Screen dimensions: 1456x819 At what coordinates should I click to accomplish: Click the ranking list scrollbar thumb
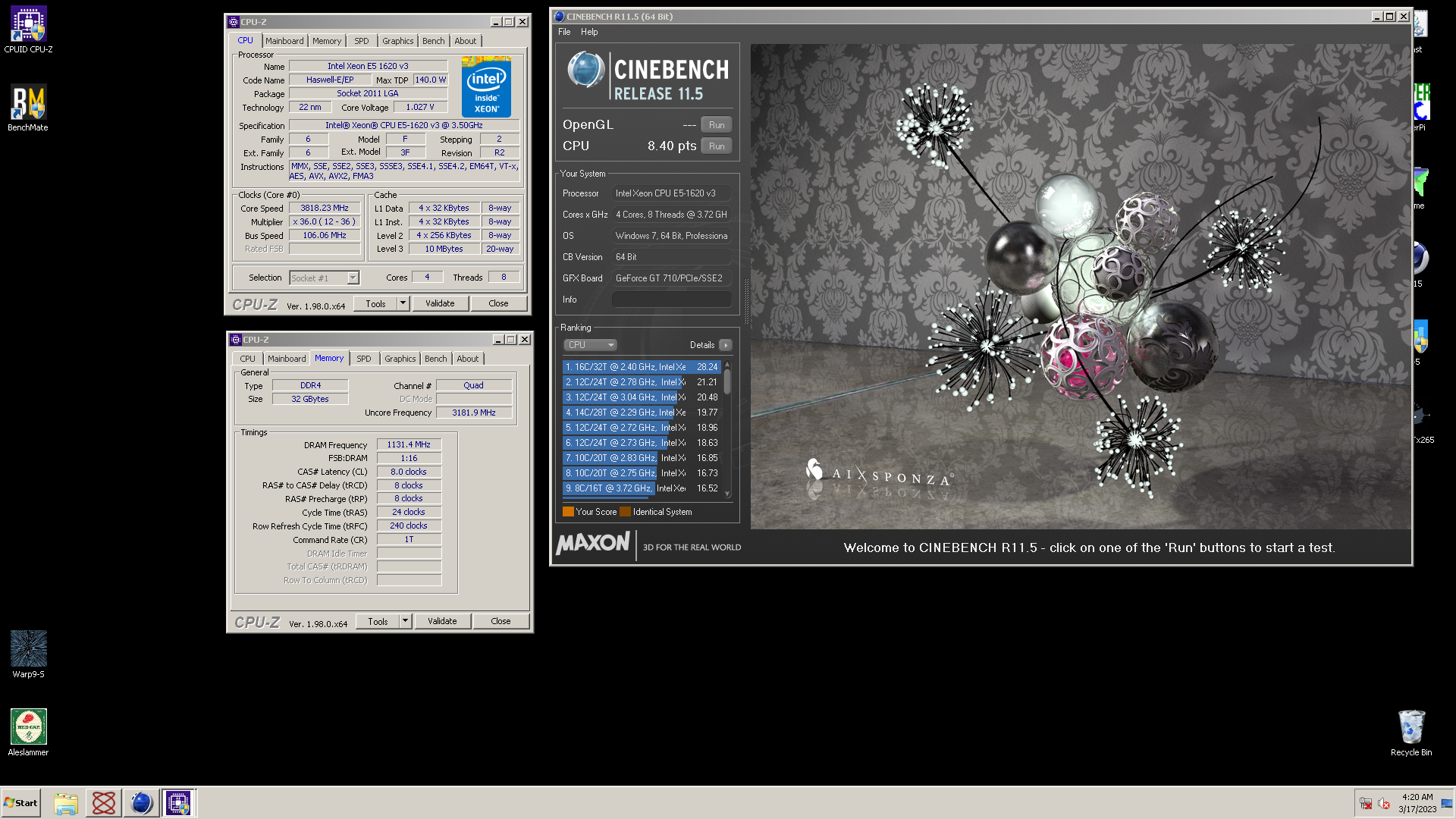(x=727, y=381)
